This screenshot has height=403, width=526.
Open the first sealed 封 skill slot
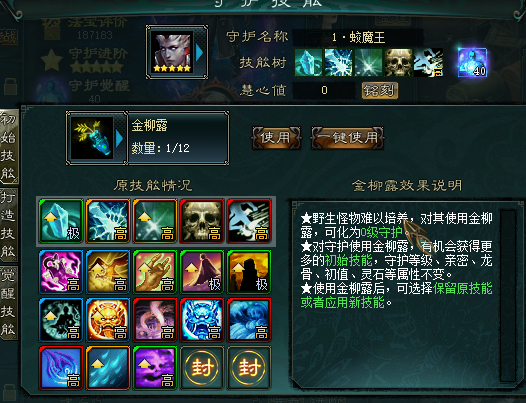[202, 368]
